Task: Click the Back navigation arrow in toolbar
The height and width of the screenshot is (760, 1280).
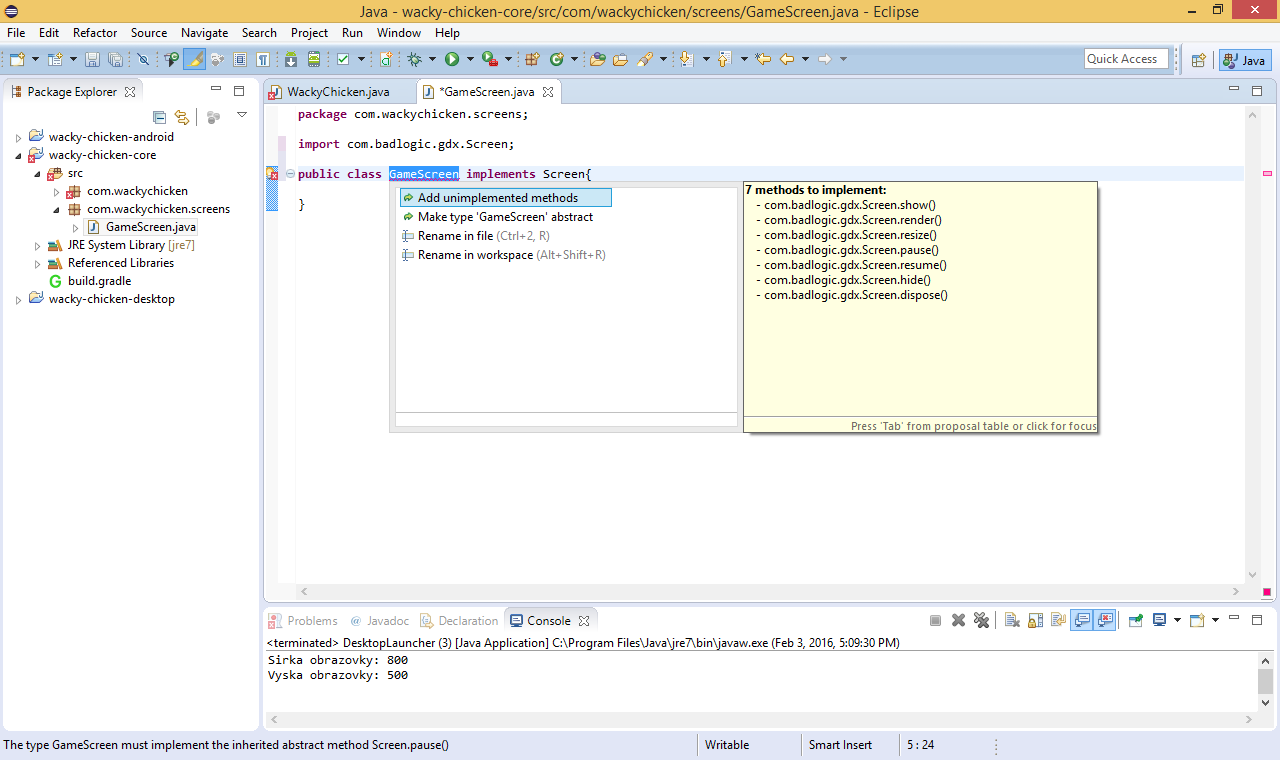Action: (x=787, y=60)
